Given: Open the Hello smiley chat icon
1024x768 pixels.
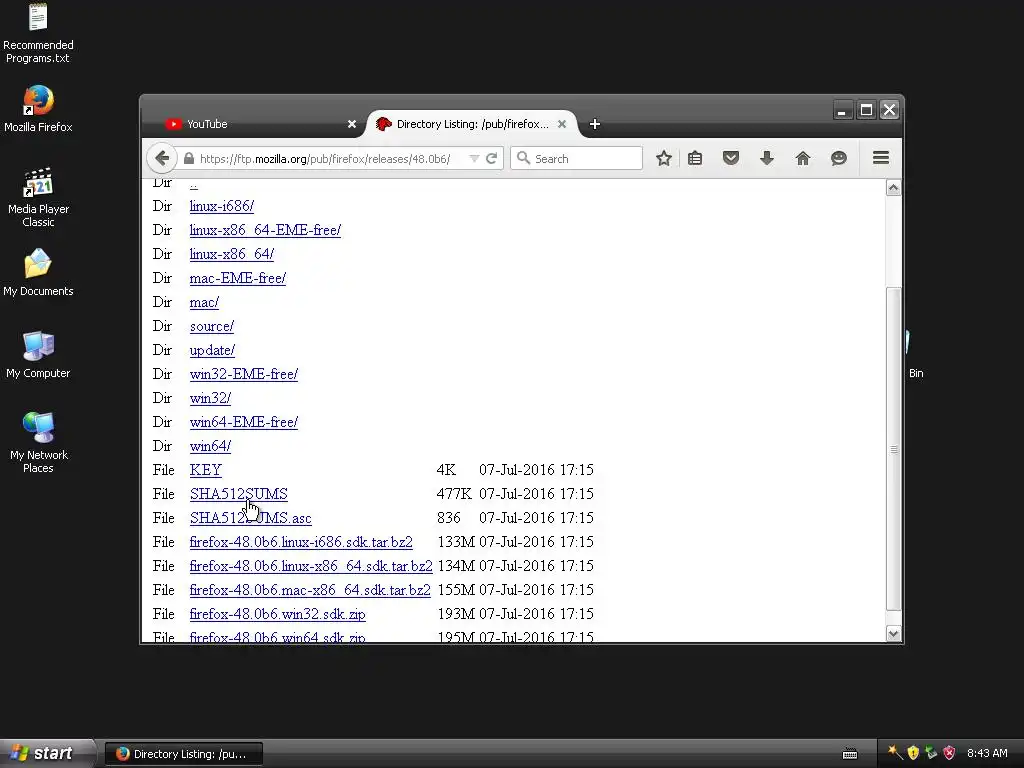Looking at the screenshot, I should [x=839, y=158].
